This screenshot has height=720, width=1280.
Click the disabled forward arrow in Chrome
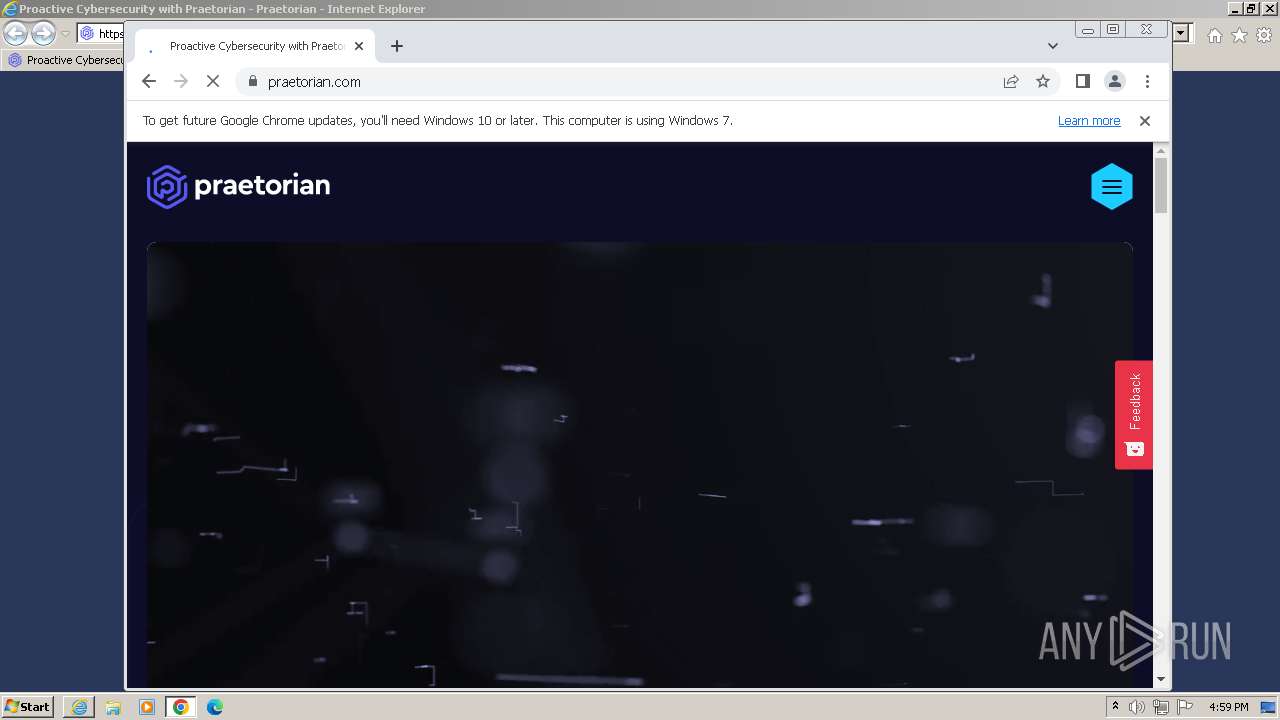point(181,82)
